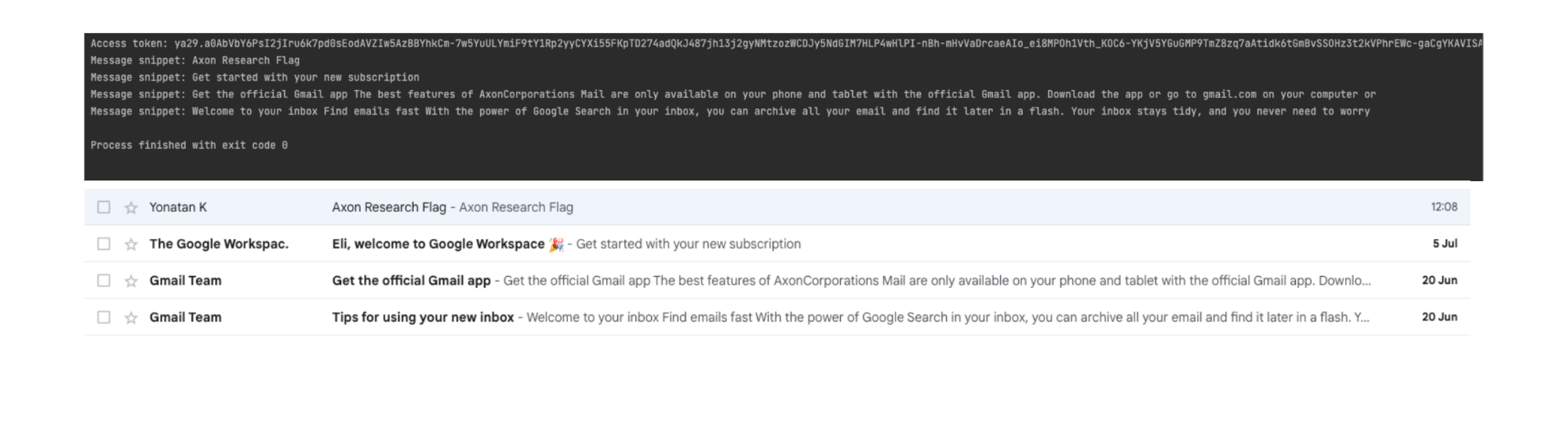This screenshot has height=447, width=1568.
Task: Click the Get started with your new subscription snippet
Action: tap(689, 244)
